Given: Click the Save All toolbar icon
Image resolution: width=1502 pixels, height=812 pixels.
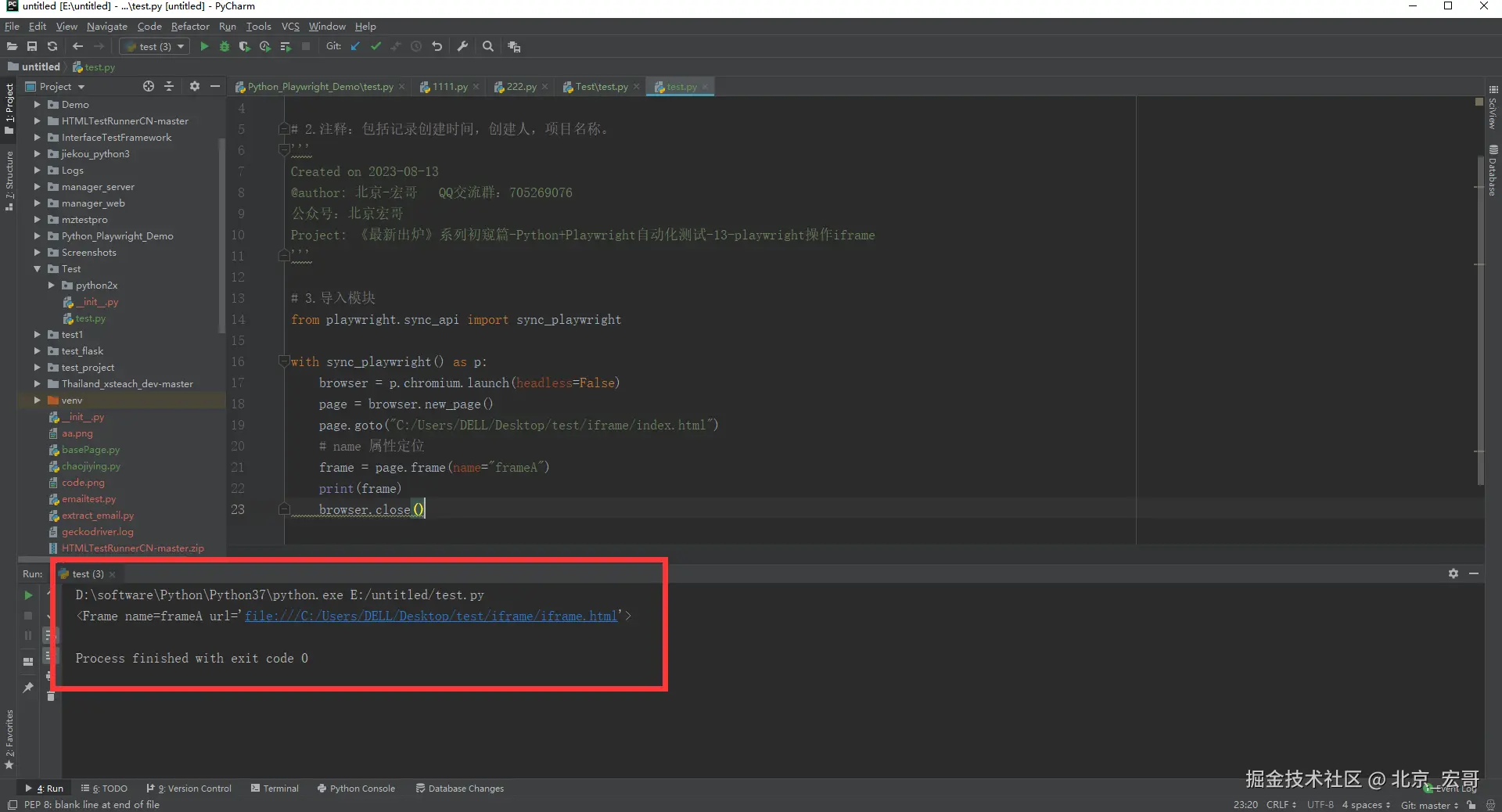Looking at the screenshot, I should (32, 47).
